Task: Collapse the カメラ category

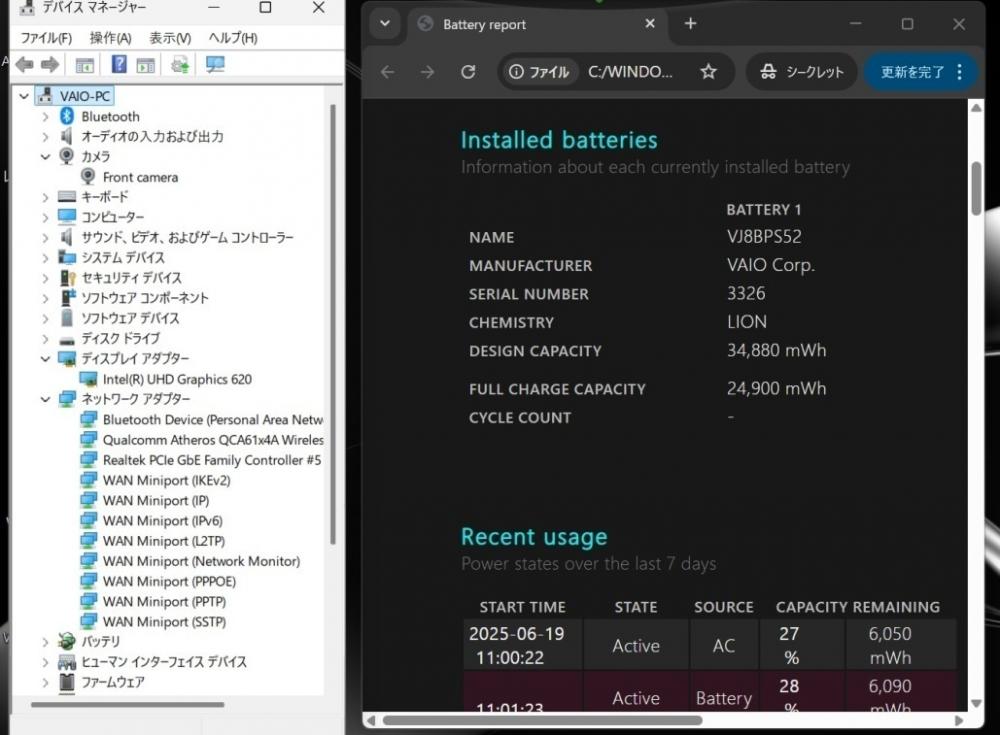Action: tap(45, 157)
